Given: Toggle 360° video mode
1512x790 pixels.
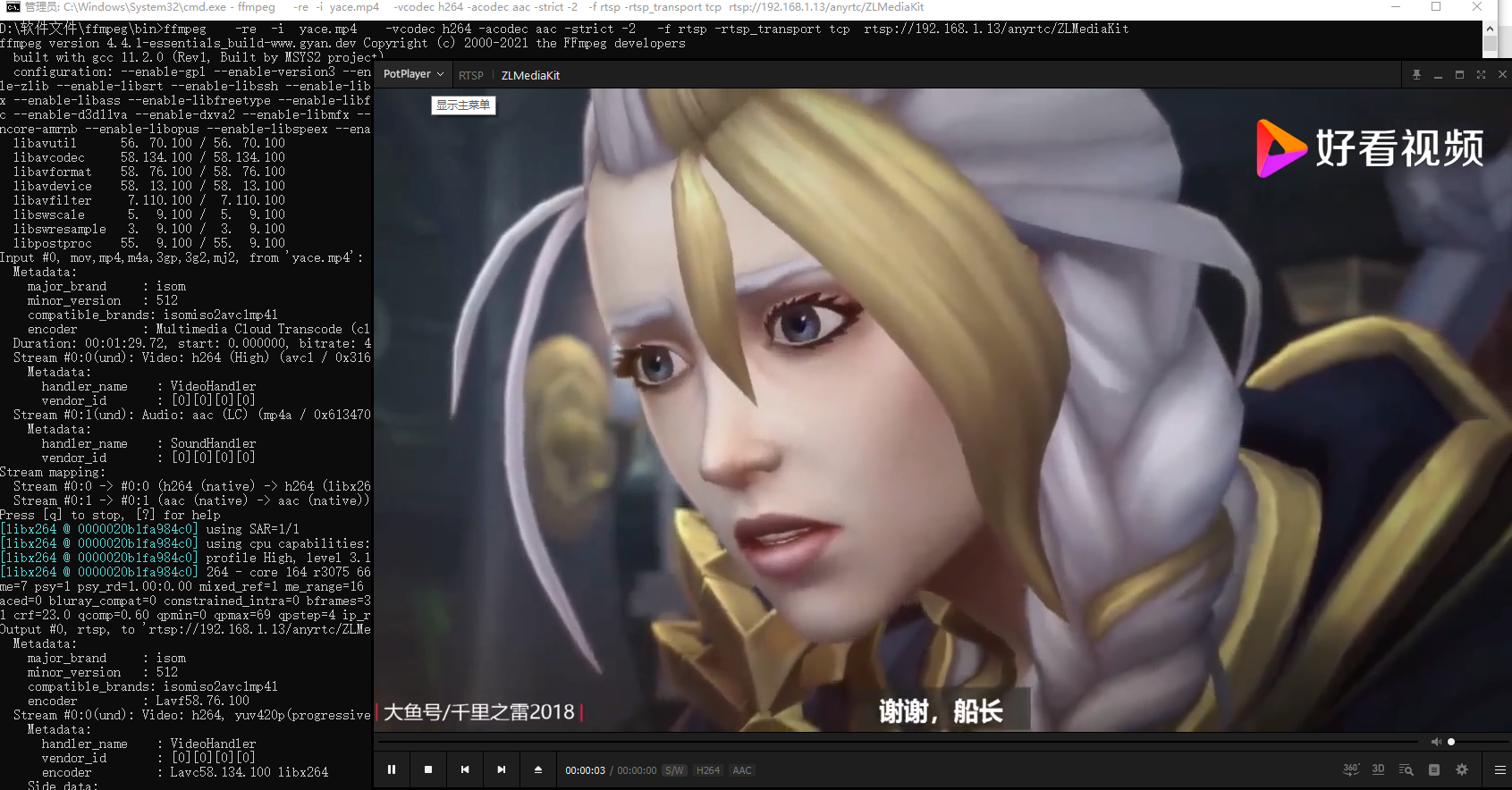Looking at the screenshot, I should coord(1351,769).
